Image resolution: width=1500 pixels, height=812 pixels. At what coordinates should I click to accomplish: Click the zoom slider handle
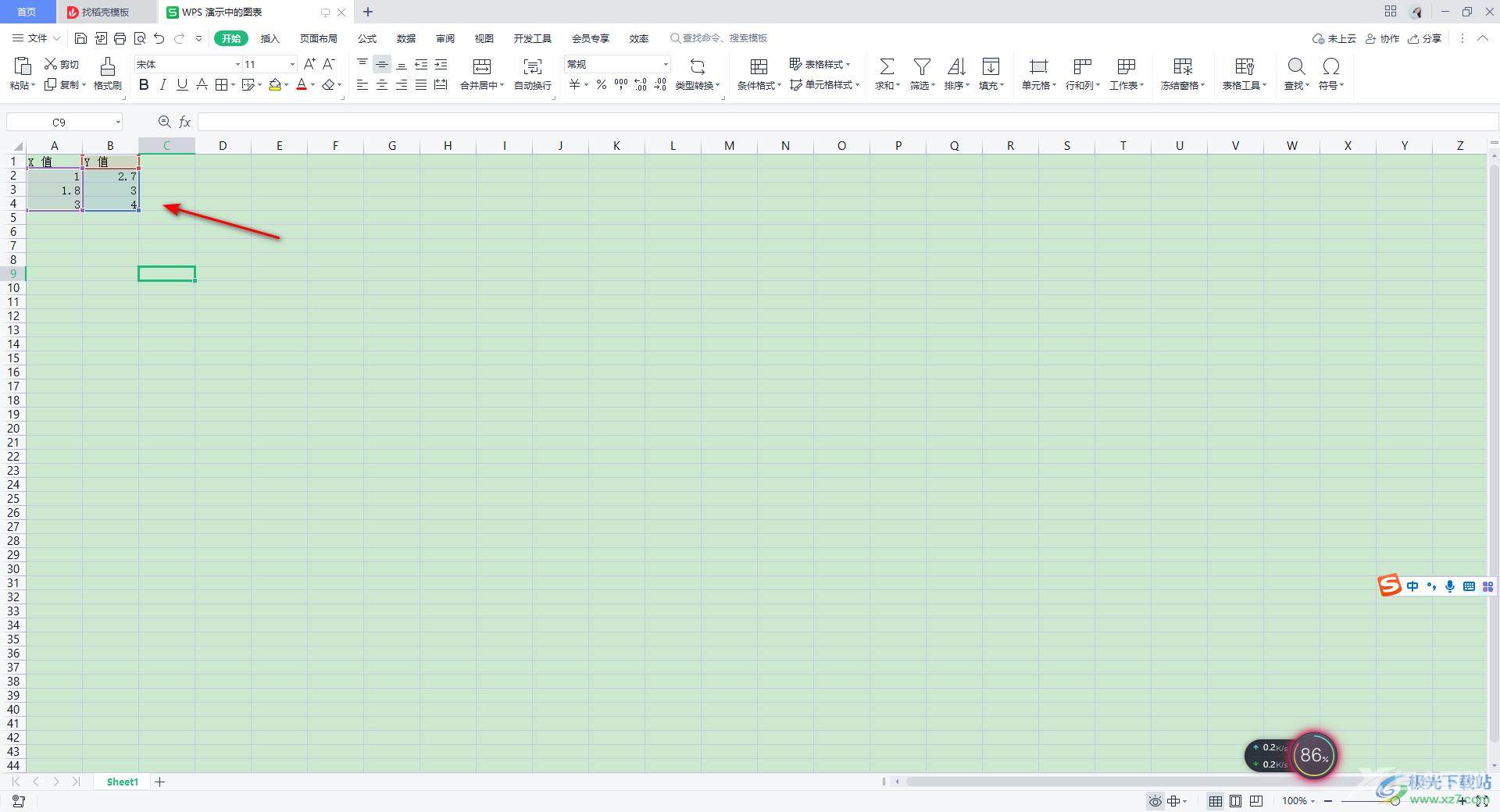(x=1395, y=801)
